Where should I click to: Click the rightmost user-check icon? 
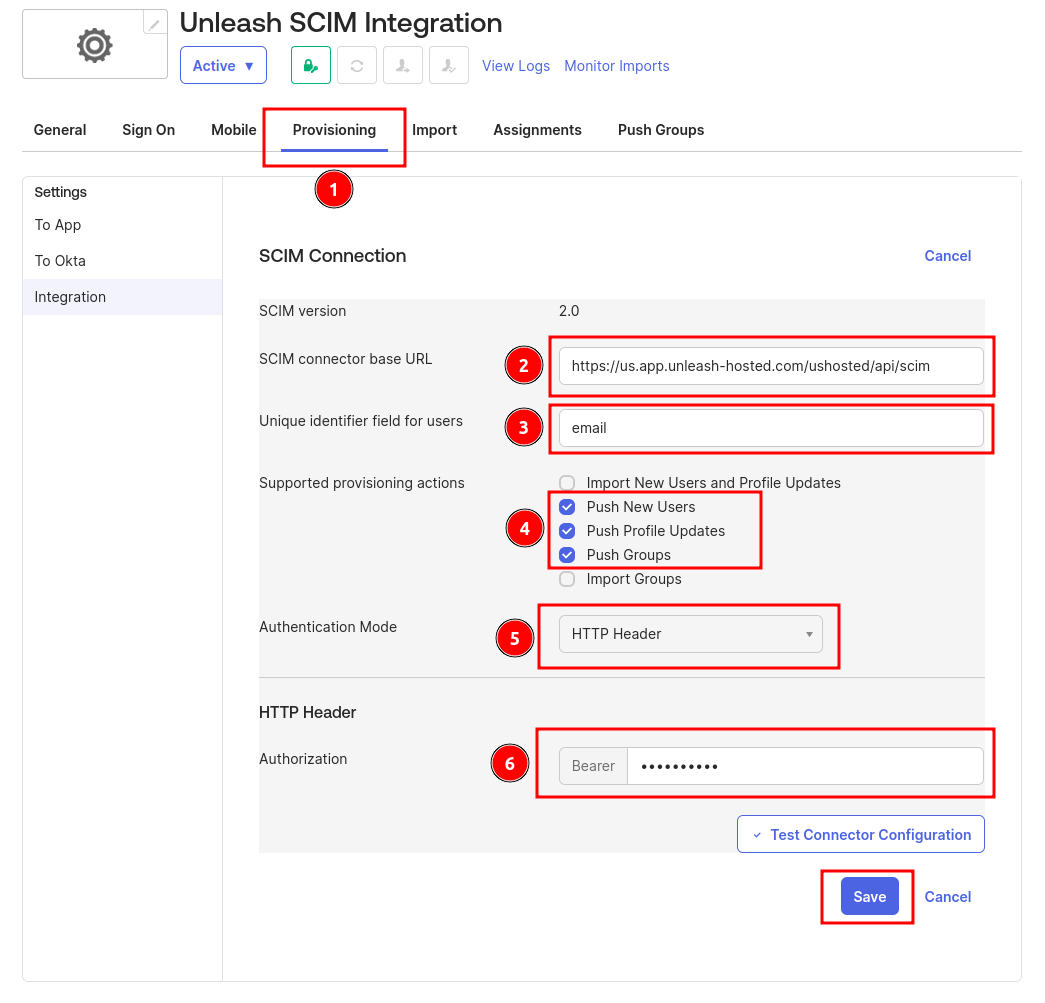click(x=447, y=64)
